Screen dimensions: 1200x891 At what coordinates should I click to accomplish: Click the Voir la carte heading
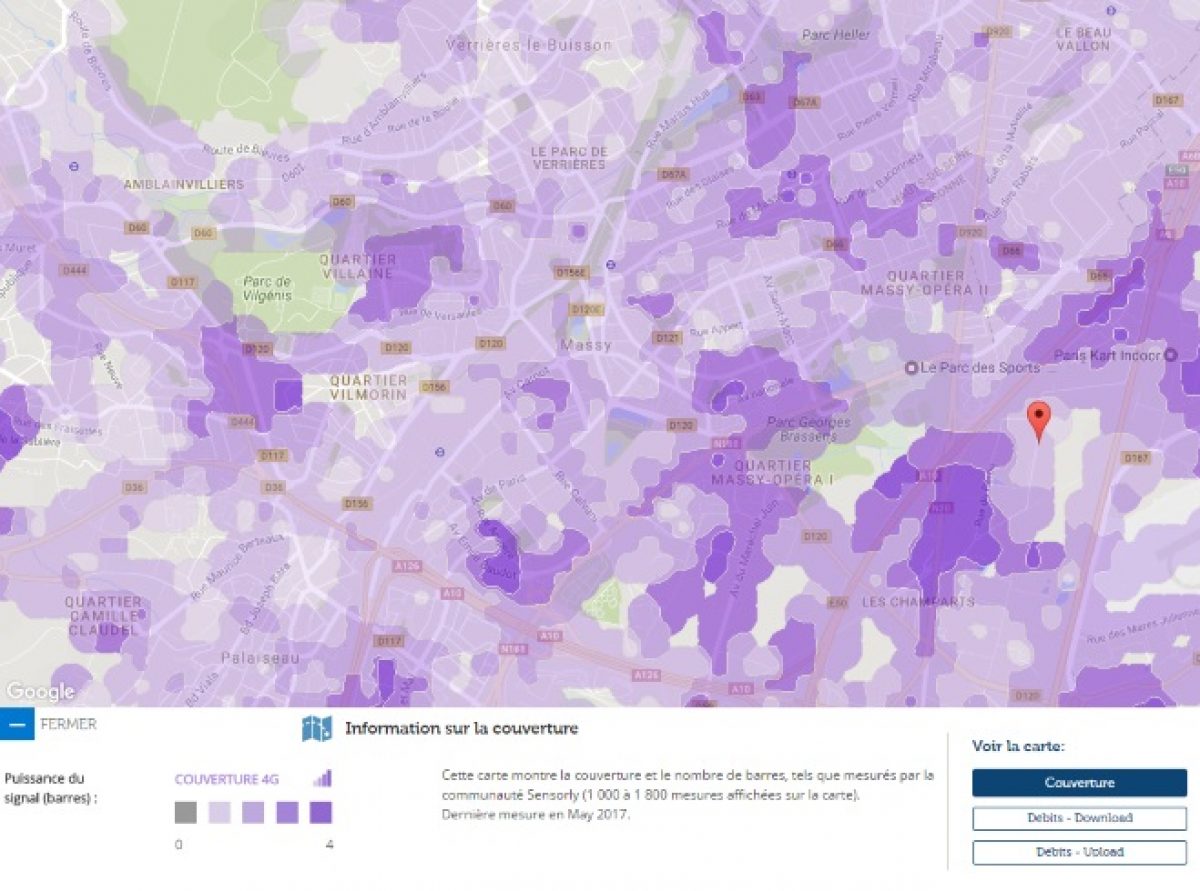[1018, 746]
